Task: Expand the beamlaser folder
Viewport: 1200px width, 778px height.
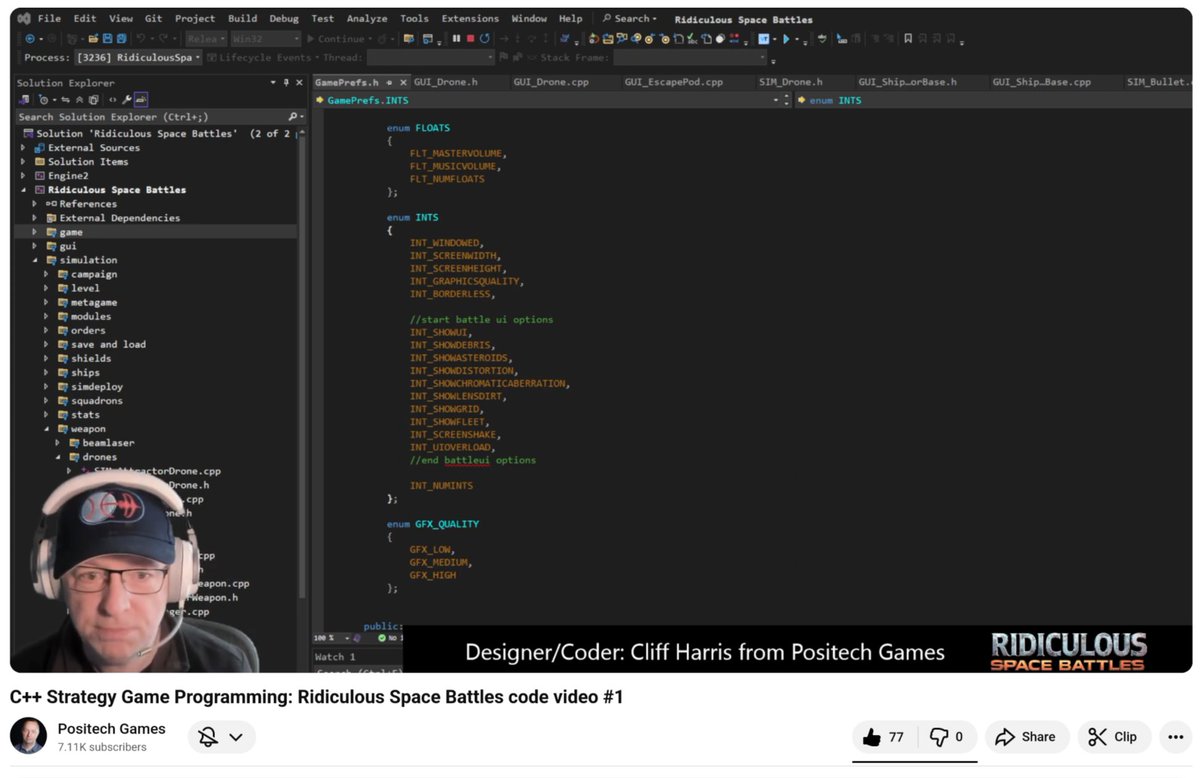Action: click(57, 443)
